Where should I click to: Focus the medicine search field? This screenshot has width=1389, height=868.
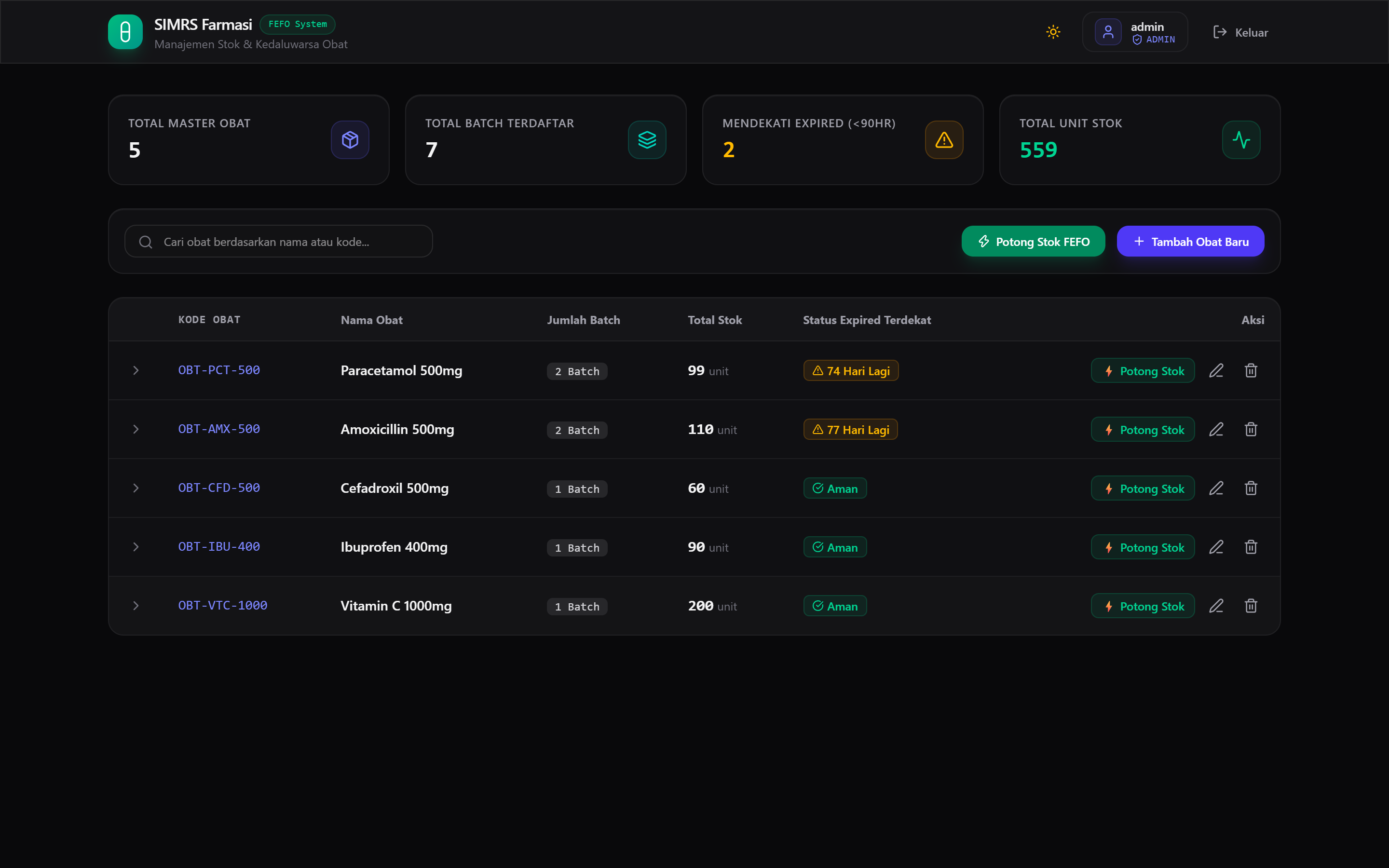tap(278, 241)
